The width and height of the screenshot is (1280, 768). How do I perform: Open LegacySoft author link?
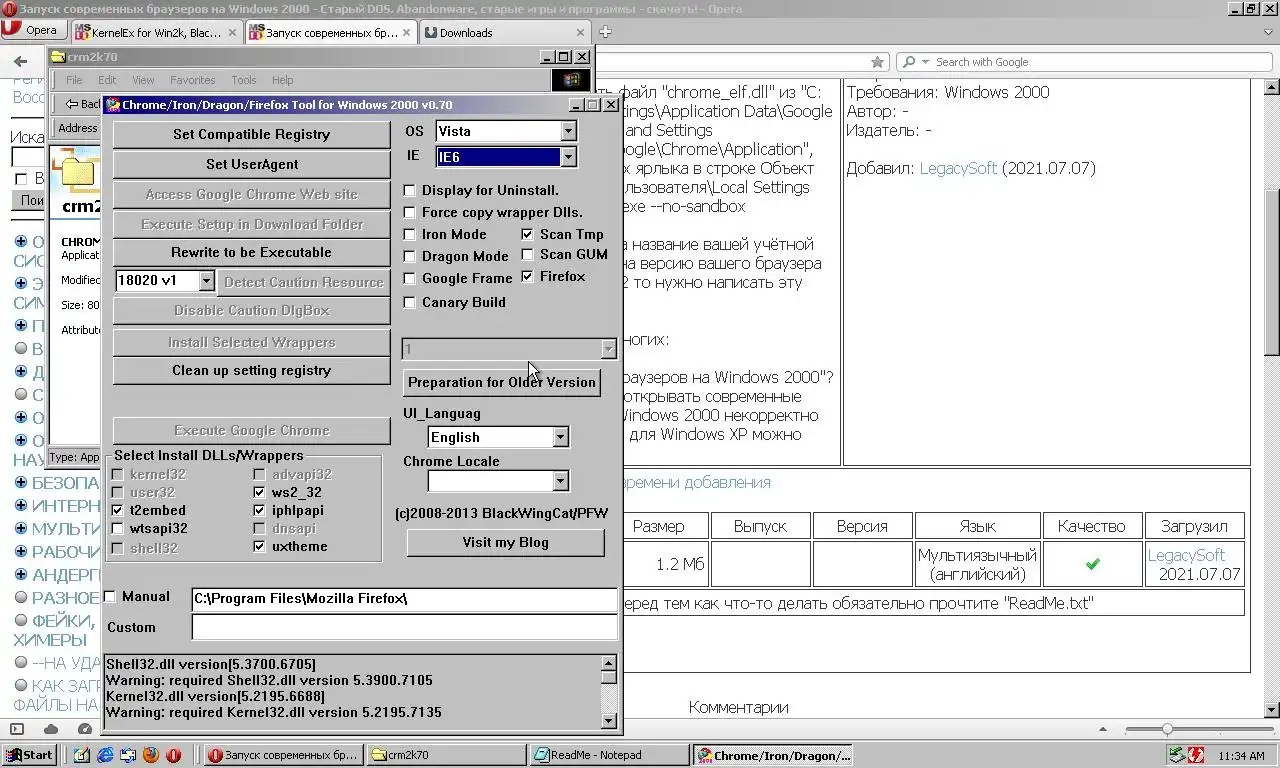[x=958, y=168]
